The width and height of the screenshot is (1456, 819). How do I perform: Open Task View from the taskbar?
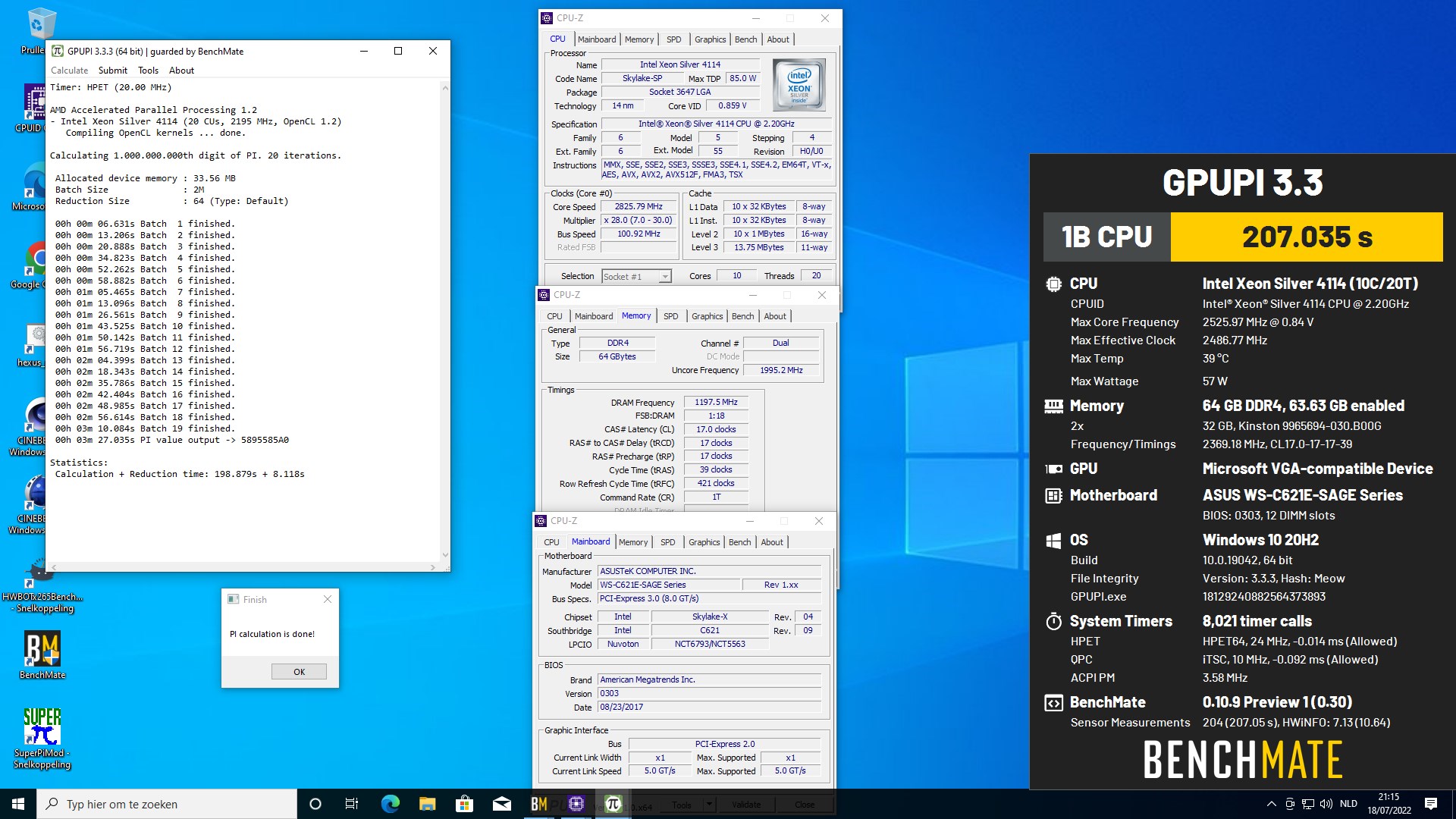[352, 804]
